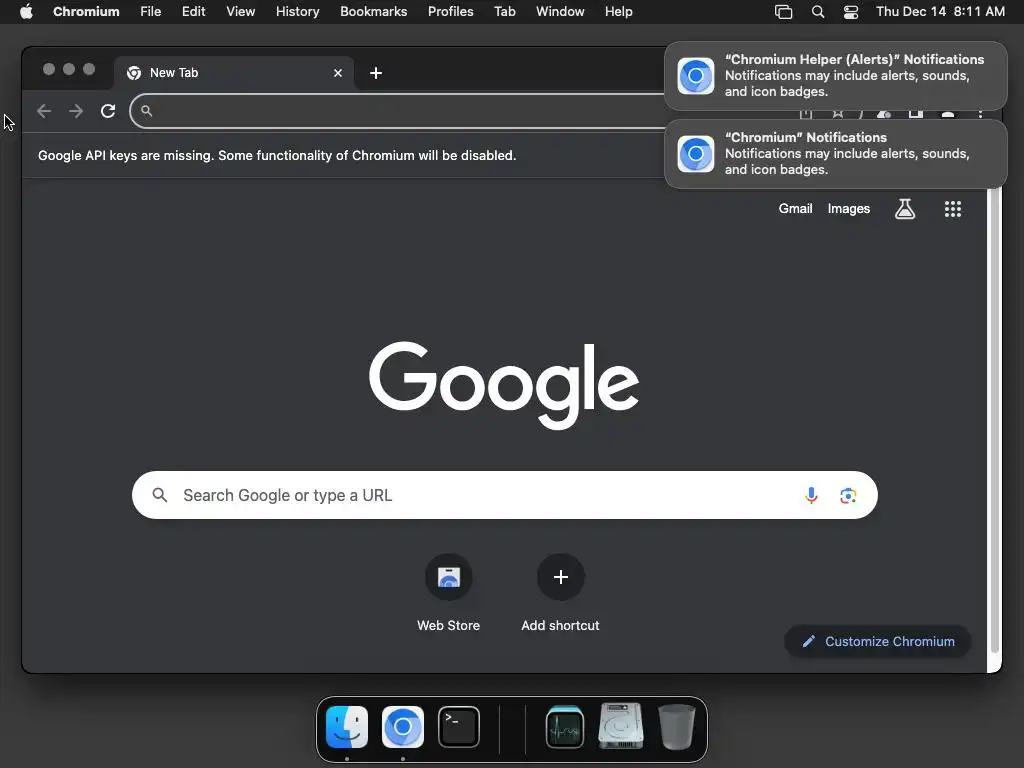This screenshot has height=768, width=1024.
Task: Open the Window menu
Action: click(x=560, y=12)
